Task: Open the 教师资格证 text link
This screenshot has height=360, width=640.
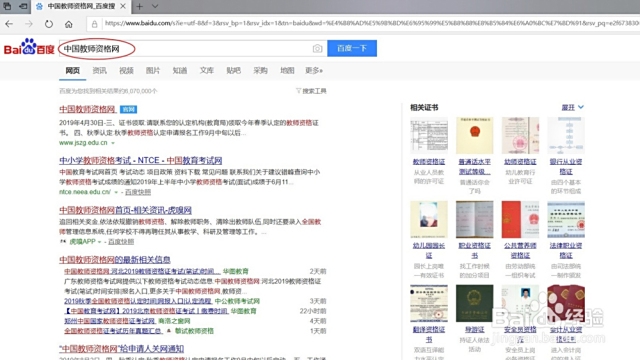Action: (x=429, y=162)
